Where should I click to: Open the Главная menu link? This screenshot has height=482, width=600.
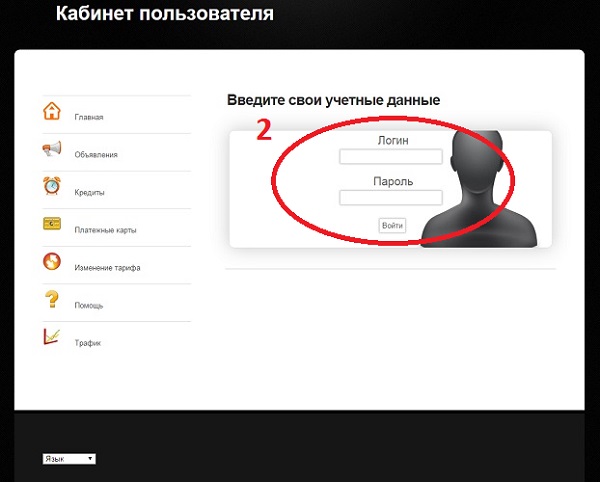(89, 117)
